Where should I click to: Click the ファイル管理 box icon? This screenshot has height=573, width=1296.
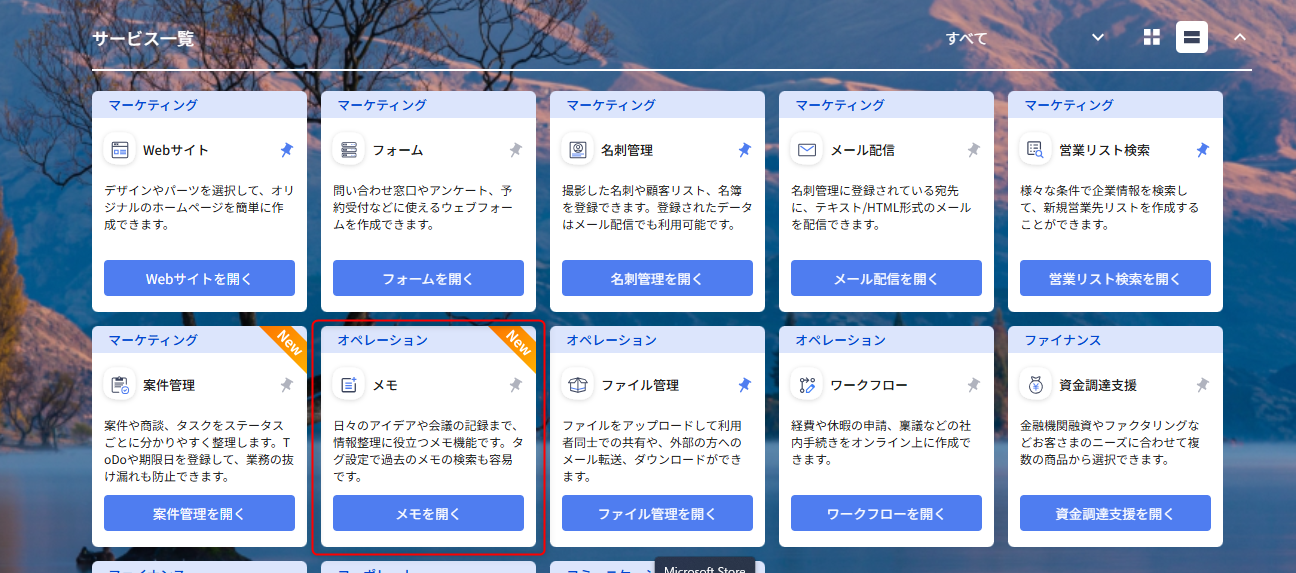[578, 385]
